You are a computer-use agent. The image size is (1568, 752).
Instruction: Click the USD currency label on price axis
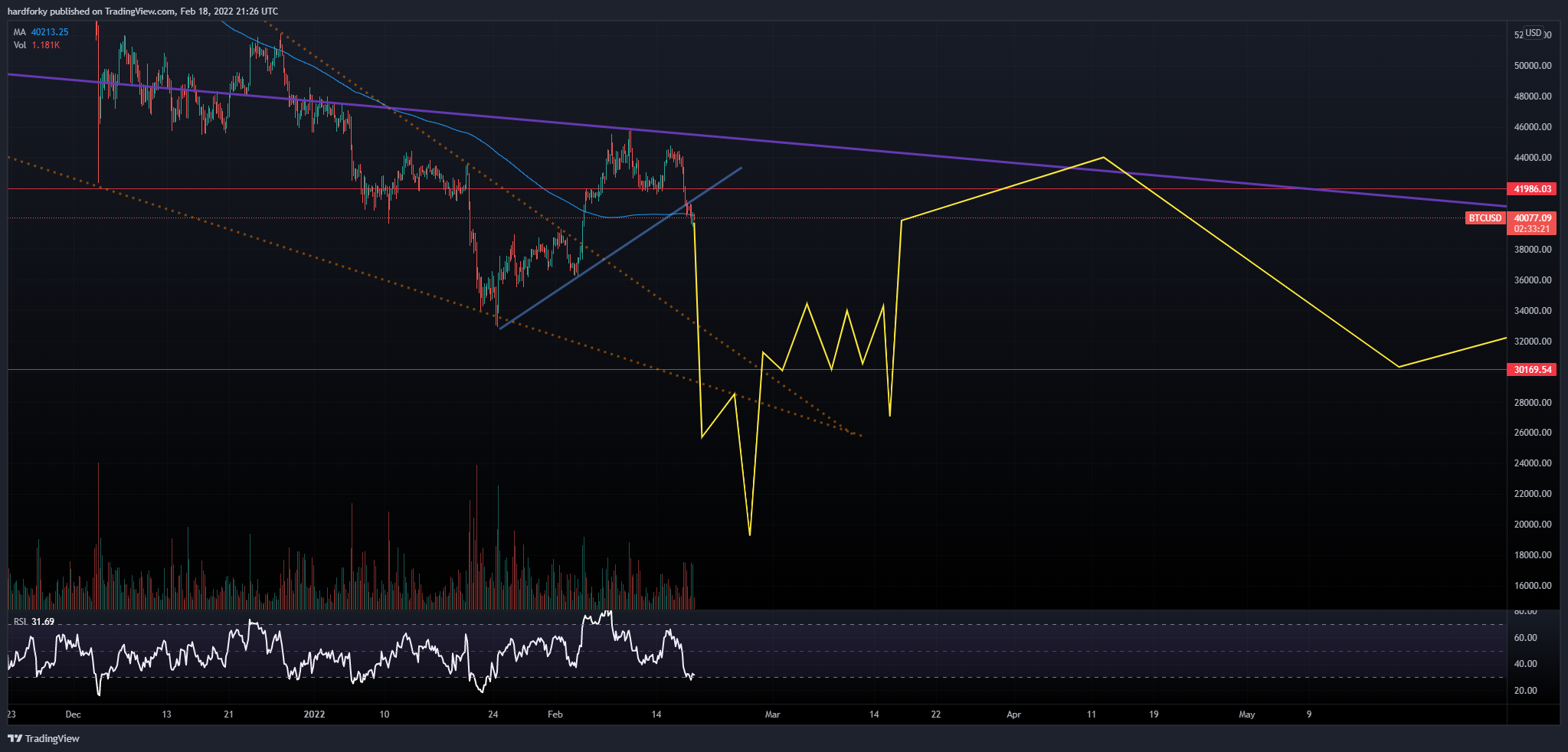point(1534,33)
